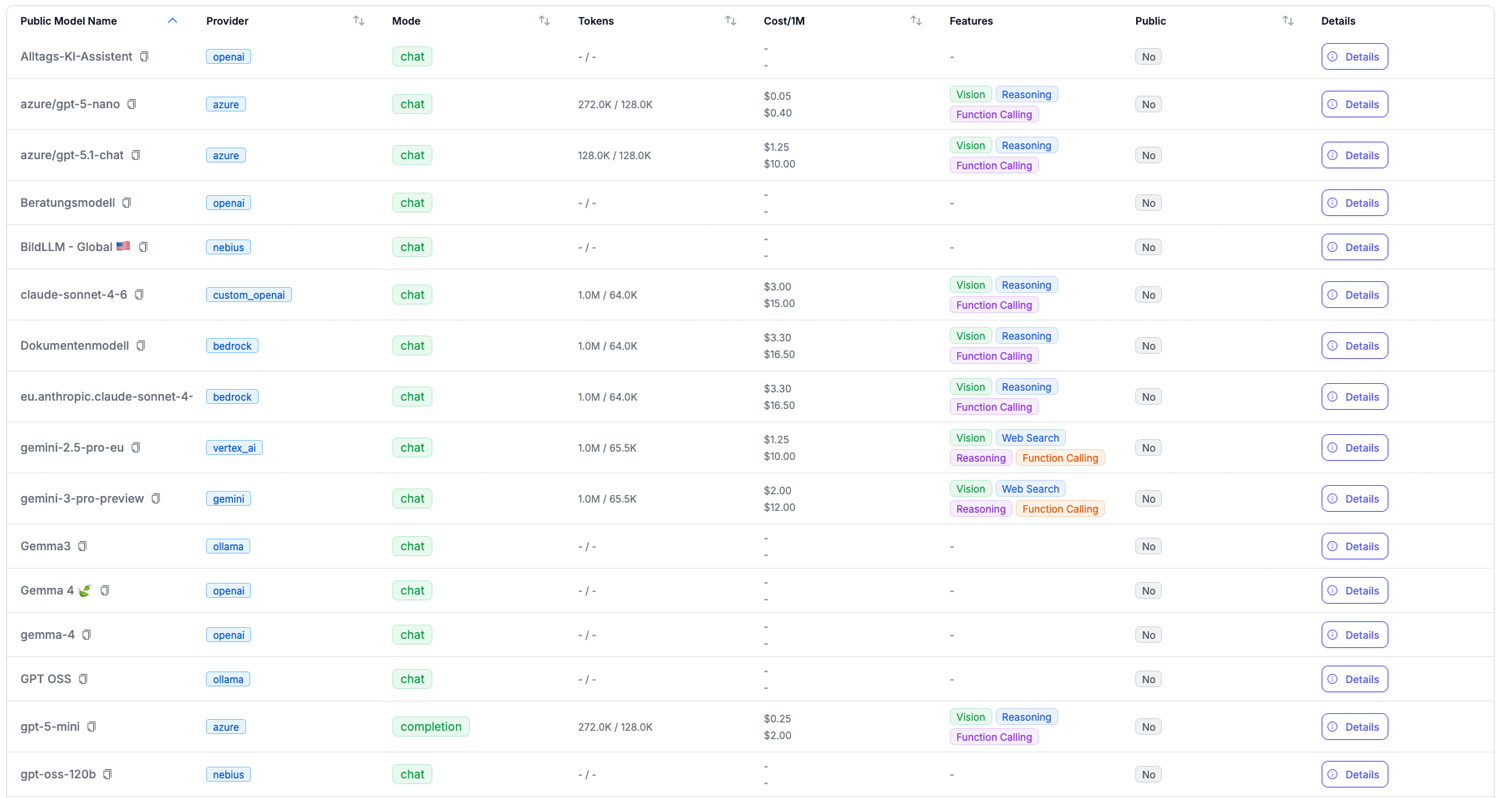Open Details for Beratungsmodell
This screenshot has height=798, width=1500.
pyautogui.click(x=1354, y=203)
